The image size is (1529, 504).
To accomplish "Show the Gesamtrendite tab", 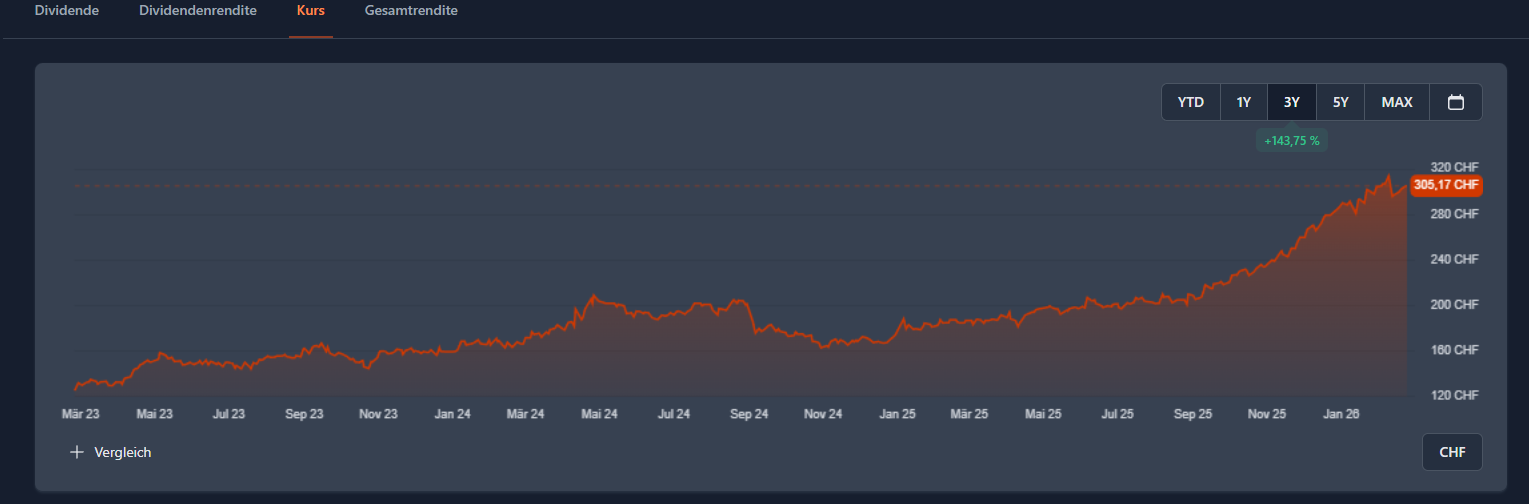I will [411, 11].
